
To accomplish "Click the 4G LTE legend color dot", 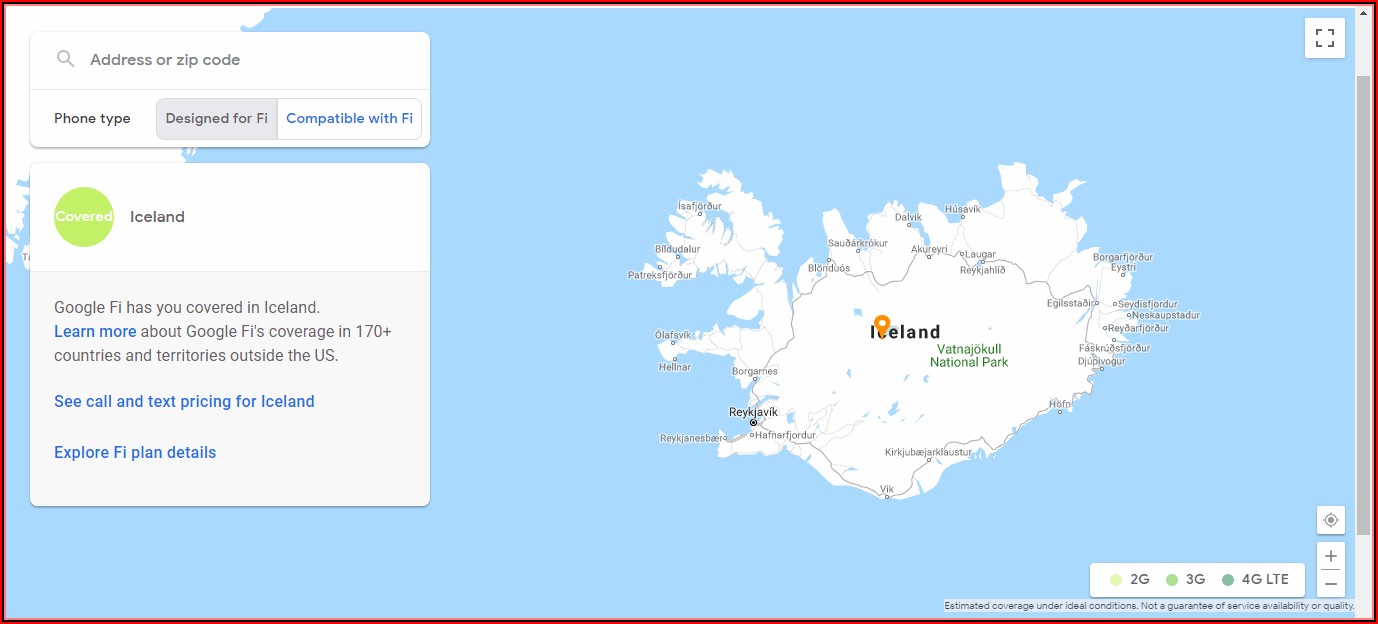I will [1228, 579].
